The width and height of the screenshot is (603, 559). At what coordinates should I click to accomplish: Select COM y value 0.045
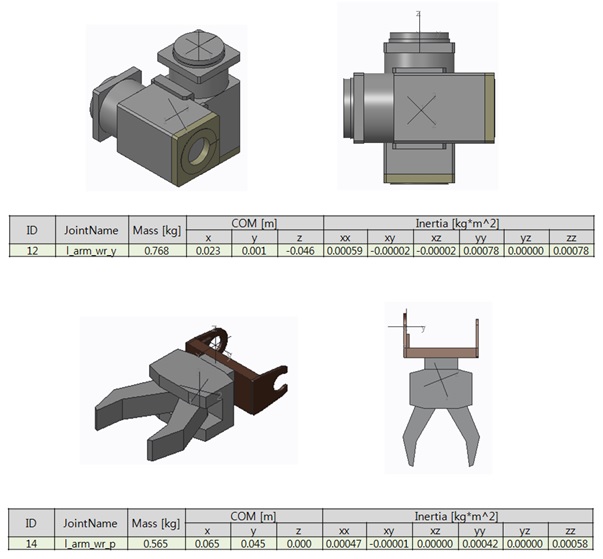[x=253, y=544]
